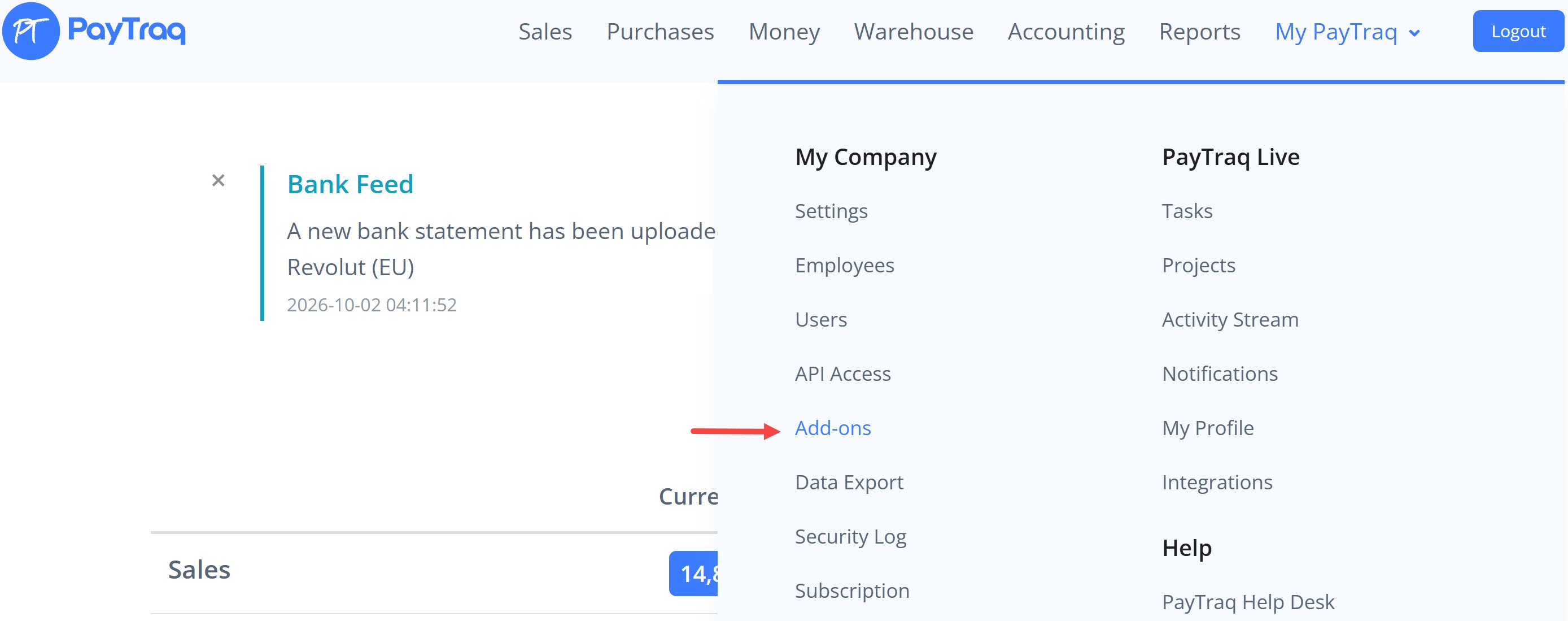Open Notifications in PayTraq Live
The image size is (1568, 621).
tap(1220, 374)
